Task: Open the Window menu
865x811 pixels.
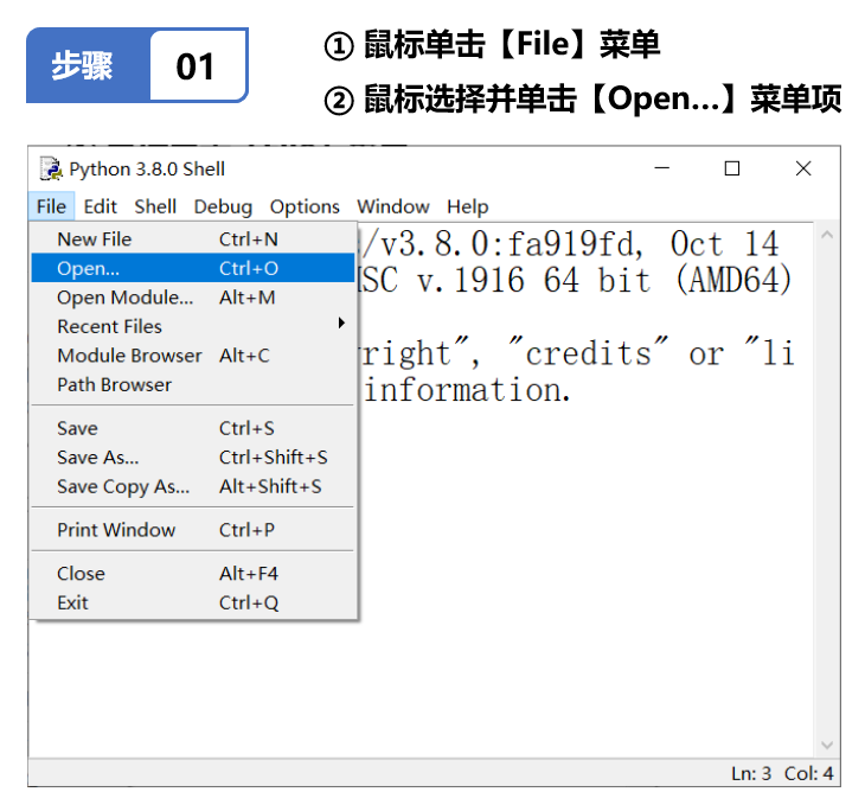Action: (393, 207)
